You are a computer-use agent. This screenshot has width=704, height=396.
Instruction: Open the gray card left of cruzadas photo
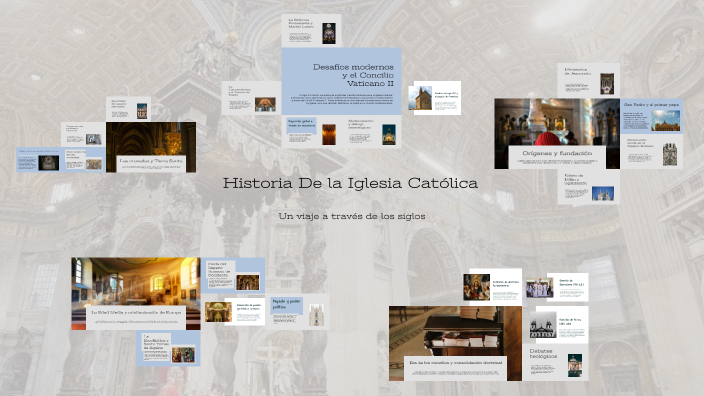83,134
